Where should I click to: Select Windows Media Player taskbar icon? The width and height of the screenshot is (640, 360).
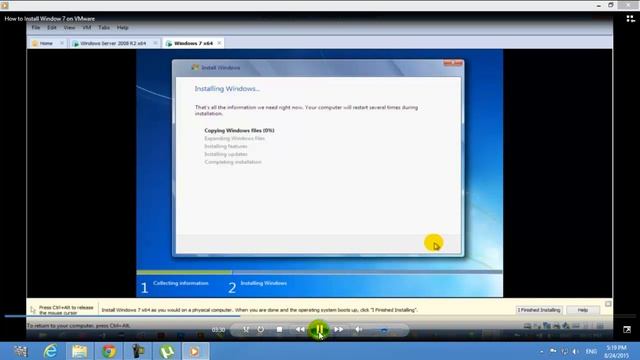click(195, 351)
